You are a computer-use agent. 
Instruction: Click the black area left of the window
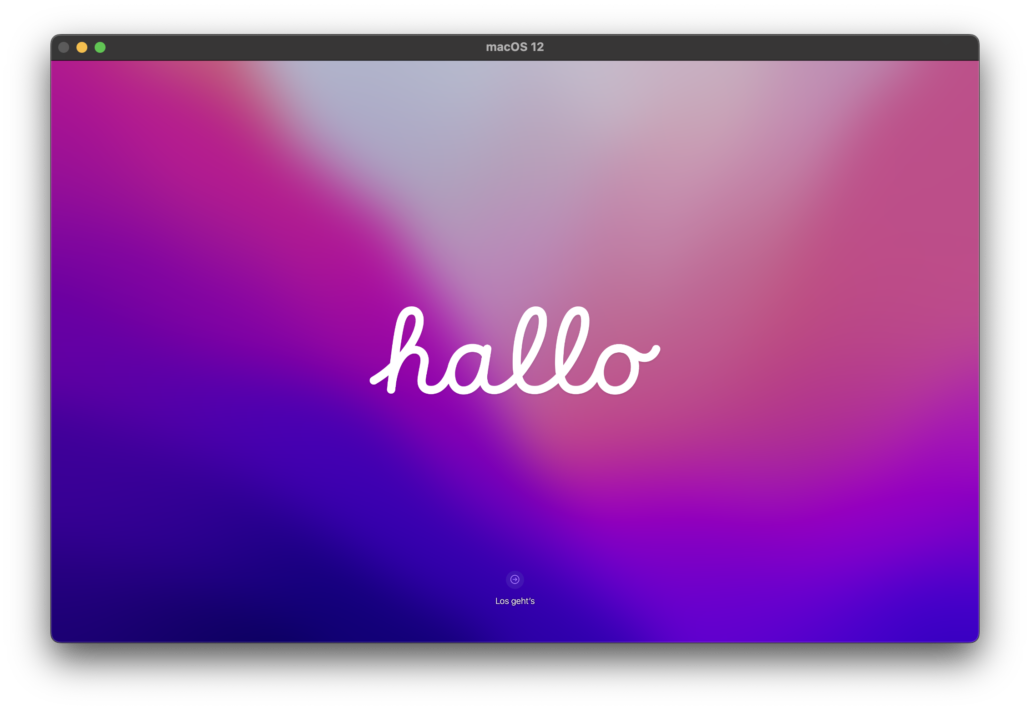pyautogui.click(x=25, y=350)
